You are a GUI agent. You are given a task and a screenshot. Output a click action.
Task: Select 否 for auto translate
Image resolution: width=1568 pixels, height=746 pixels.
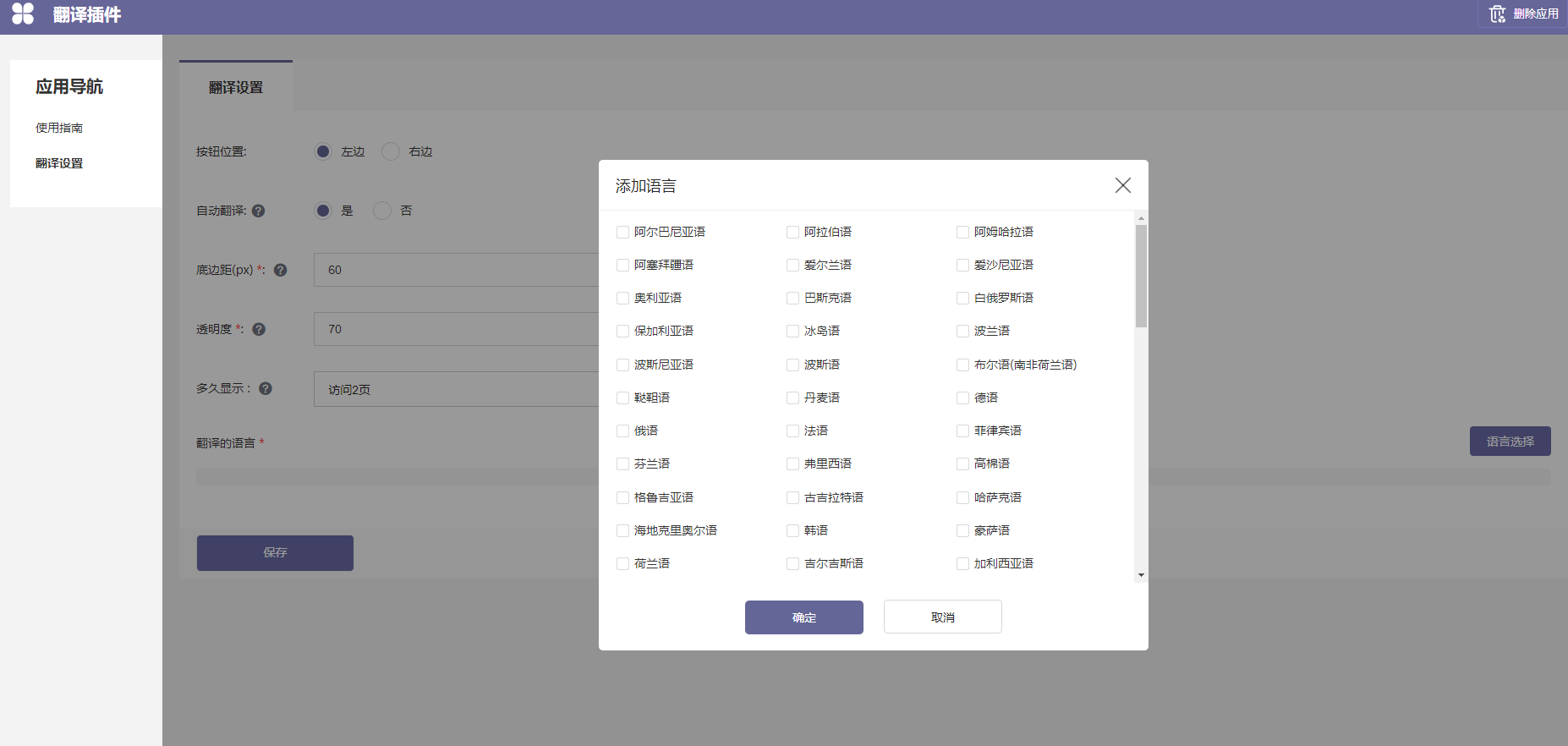point(382,211)
